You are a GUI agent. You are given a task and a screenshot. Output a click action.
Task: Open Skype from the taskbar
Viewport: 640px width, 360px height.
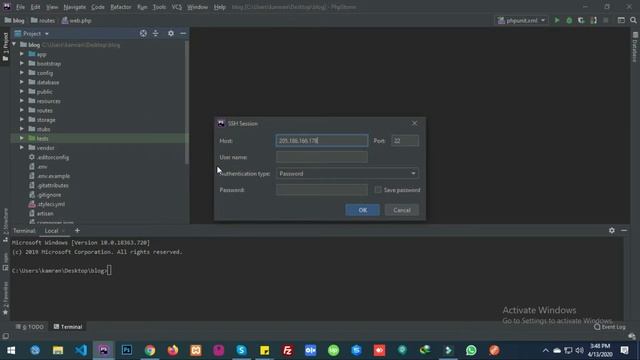click(242, 350)
